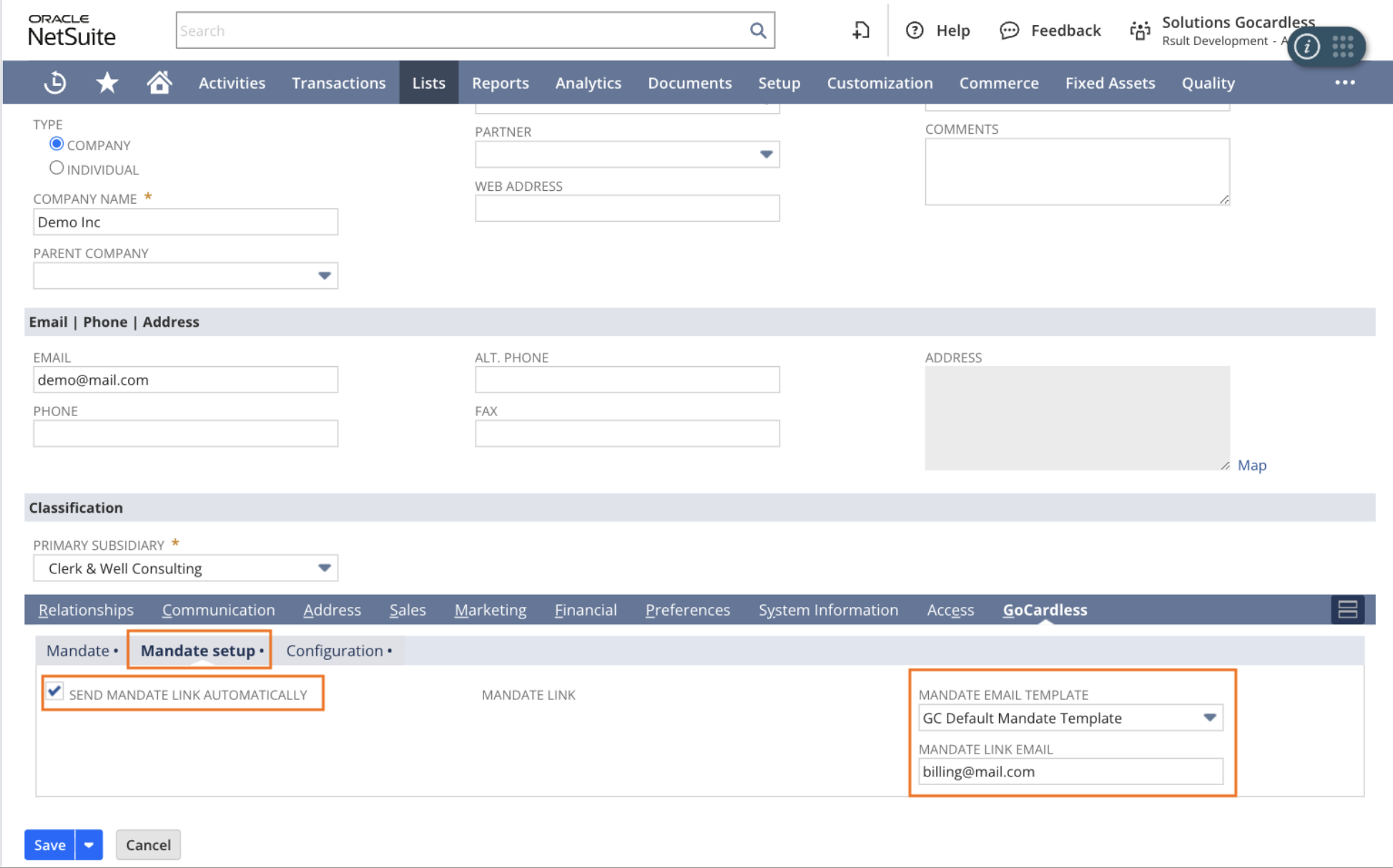Open the Fixed Assets menu

(x=1111, y=83)
